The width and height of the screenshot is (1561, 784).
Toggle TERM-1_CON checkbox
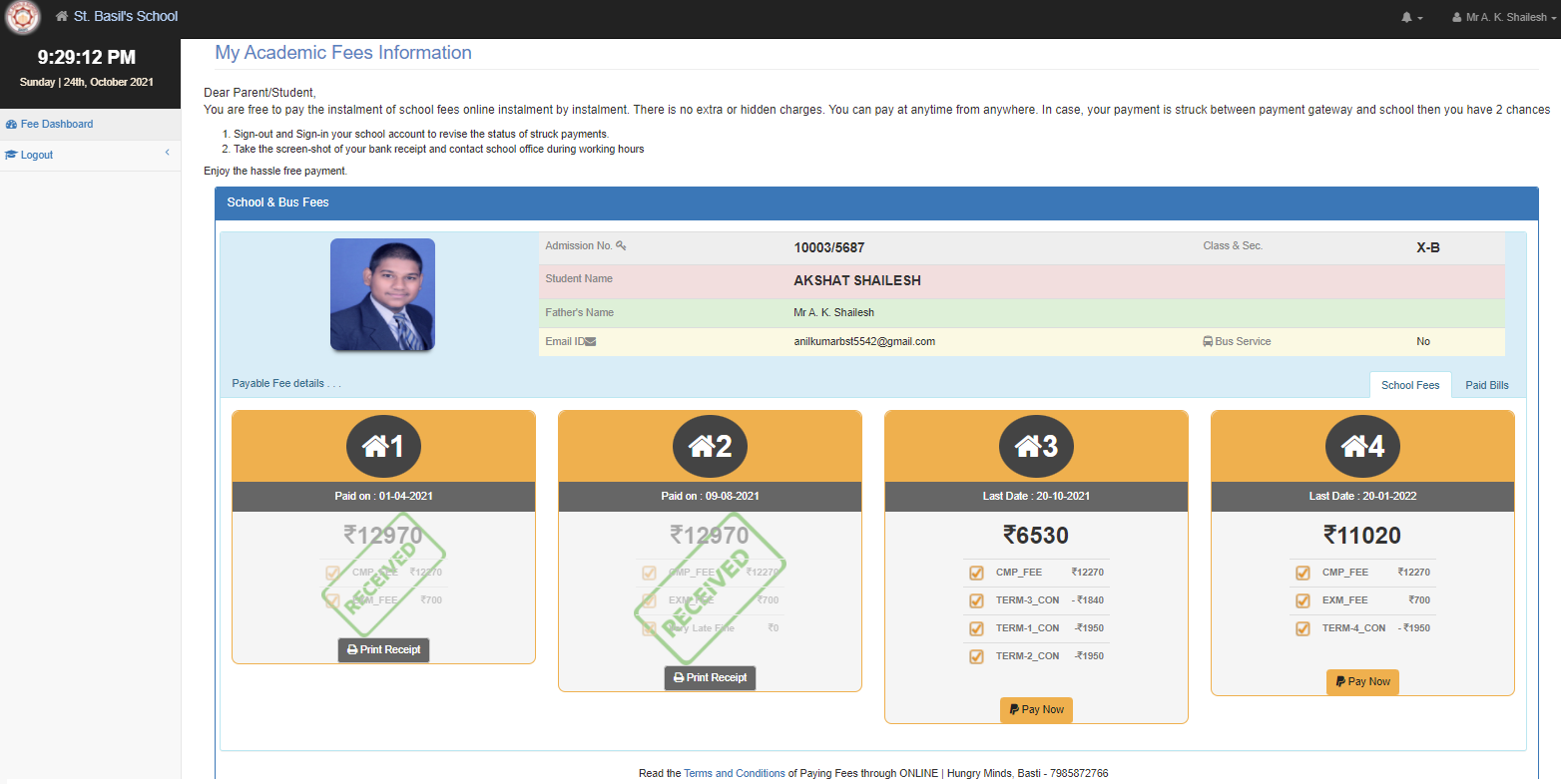click(976, 628)
